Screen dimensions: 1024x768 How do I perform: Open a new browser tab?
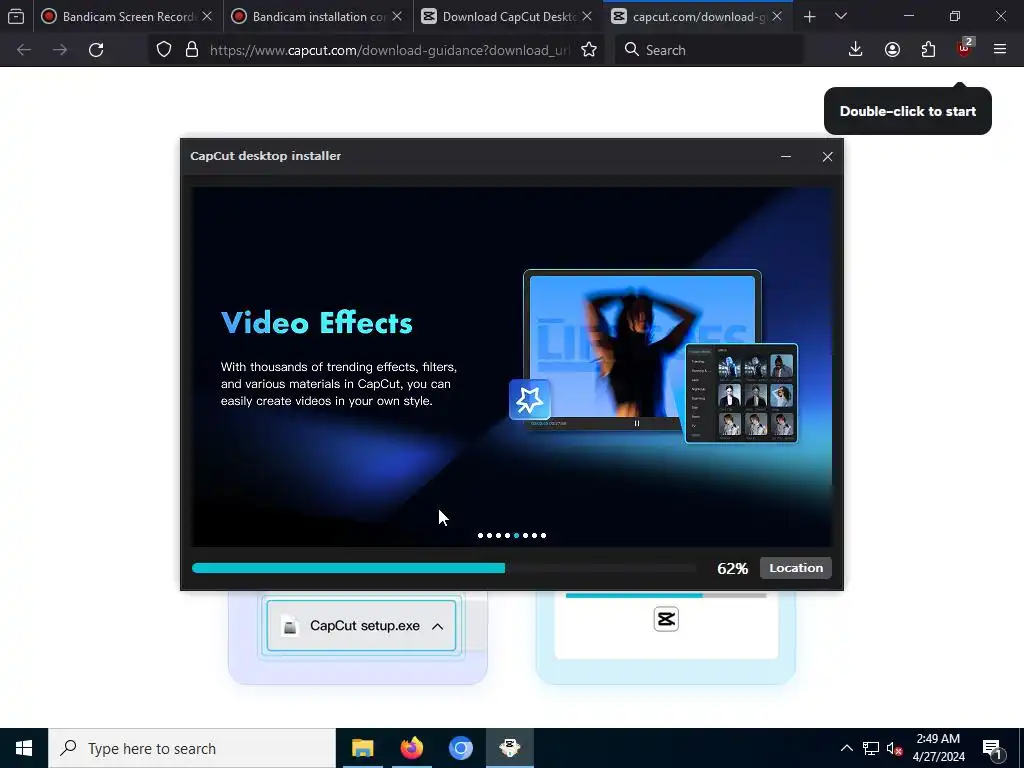810,16
